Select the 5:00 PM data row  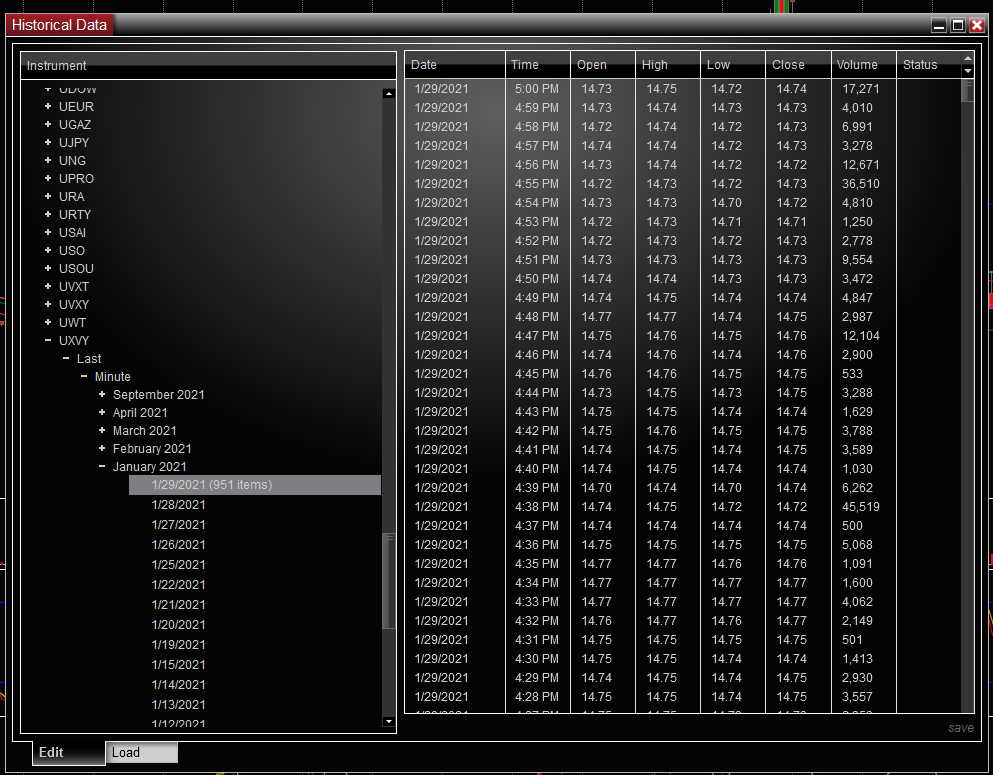point(683,89)
